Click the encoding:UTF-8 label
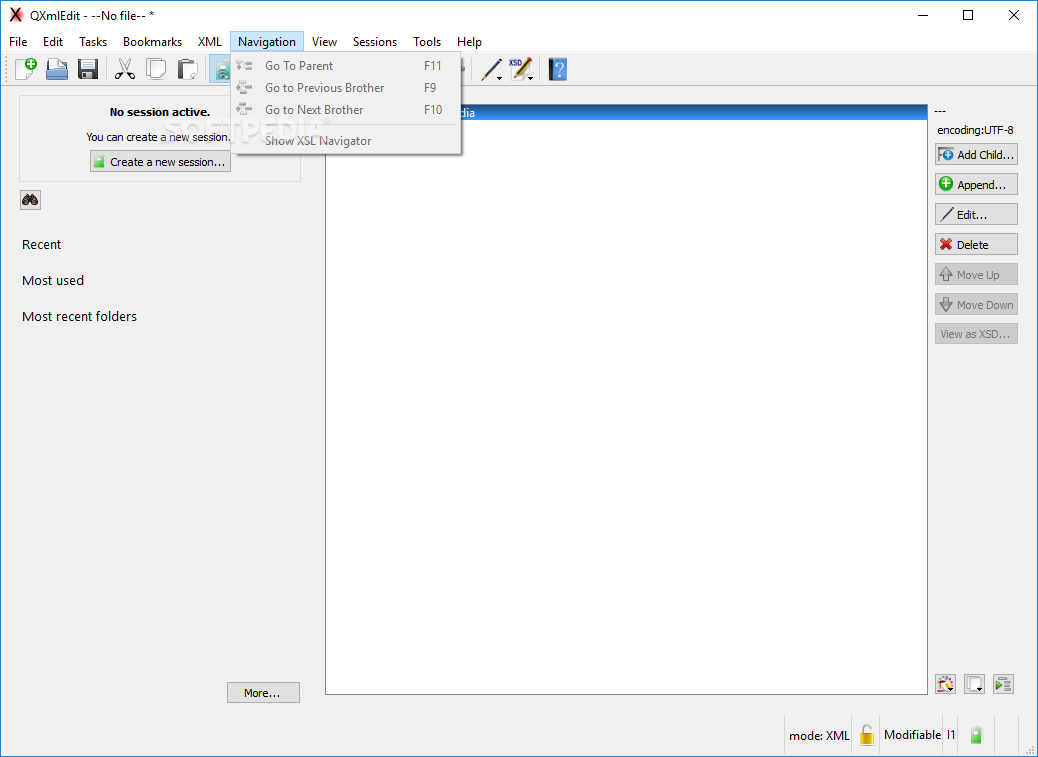 click(x=975, y=130)
